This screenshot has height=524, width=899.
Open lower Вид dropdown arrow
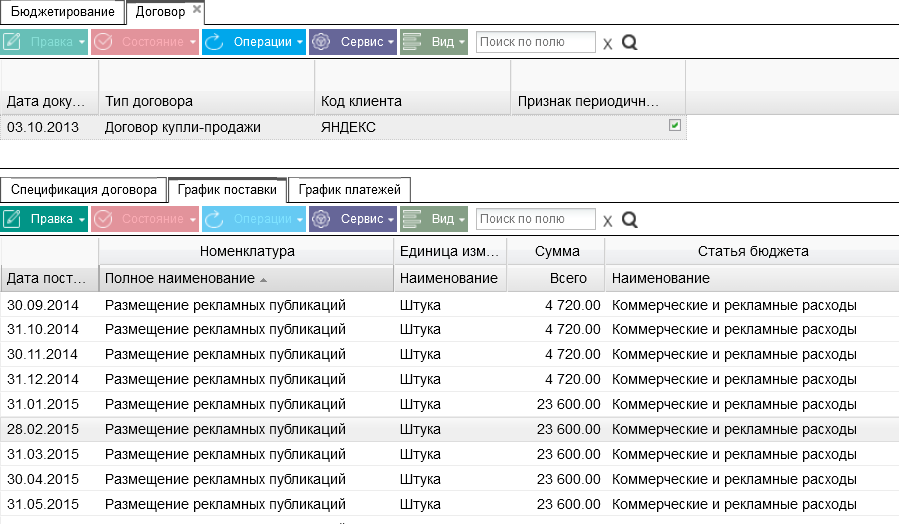pyautogui.click(x=462, y=220)
